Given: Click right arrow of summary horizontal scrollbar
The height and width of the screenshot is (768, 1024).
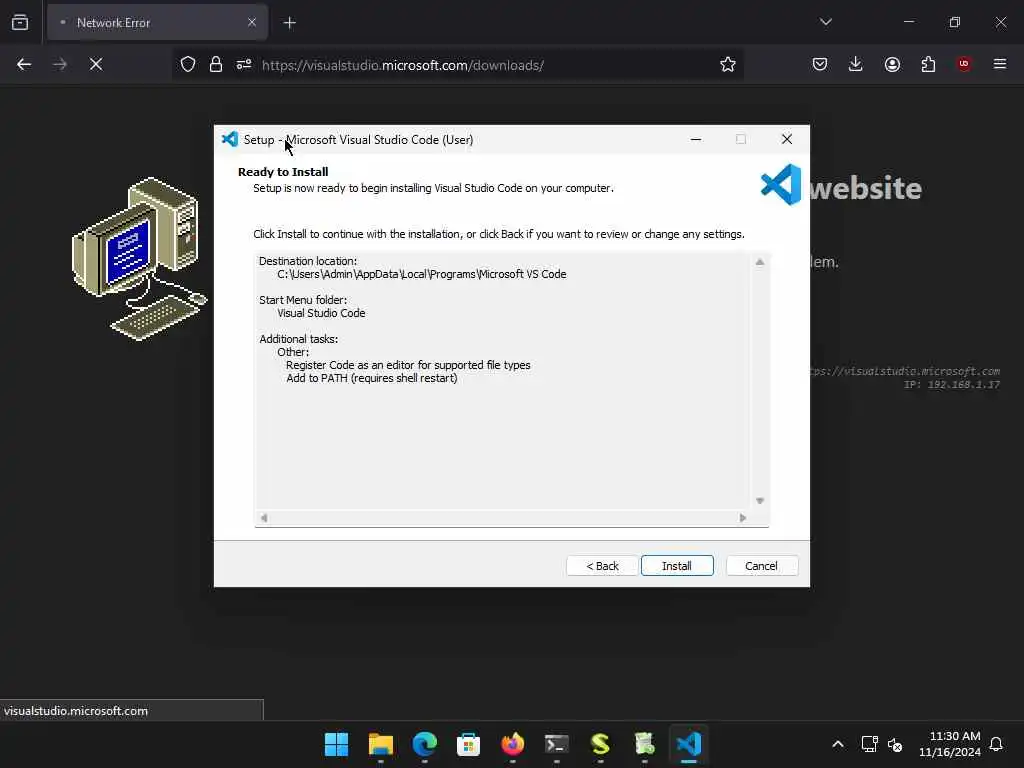Looking at the screenshot, I should click(743, 518).
